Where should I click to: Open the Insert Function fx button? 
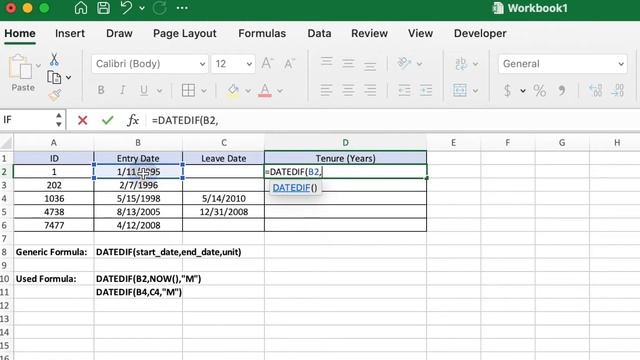[x=133, y=120]
